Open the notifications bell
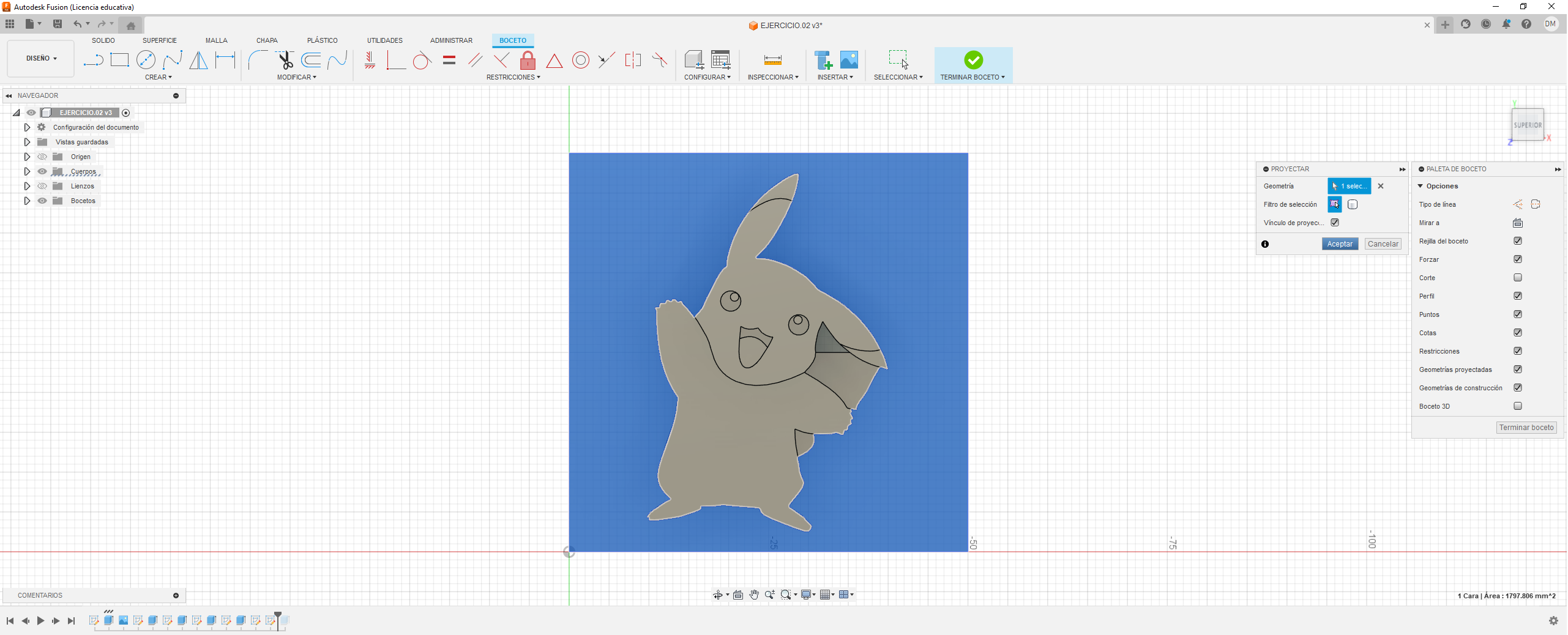 click(x=1506, y=24)
